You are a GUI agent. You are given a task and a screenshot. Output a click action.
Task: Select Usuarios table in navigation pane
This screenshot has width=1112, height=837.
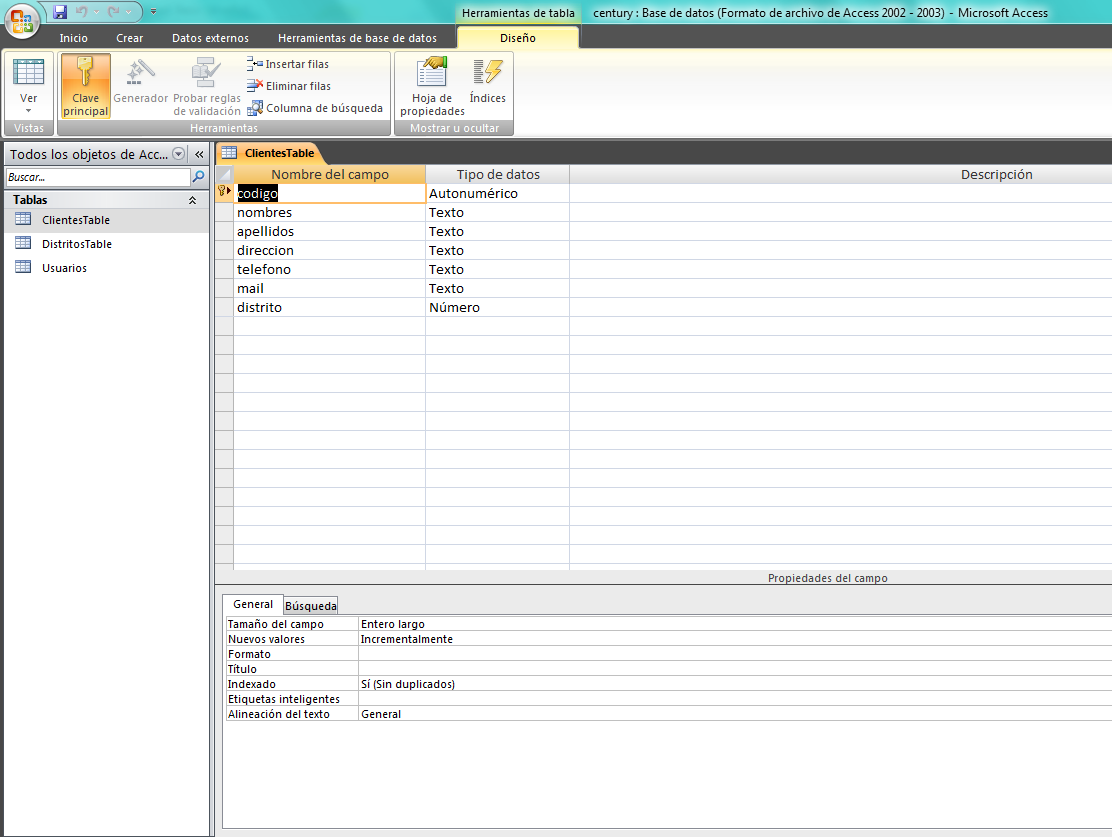coord(106,268)
